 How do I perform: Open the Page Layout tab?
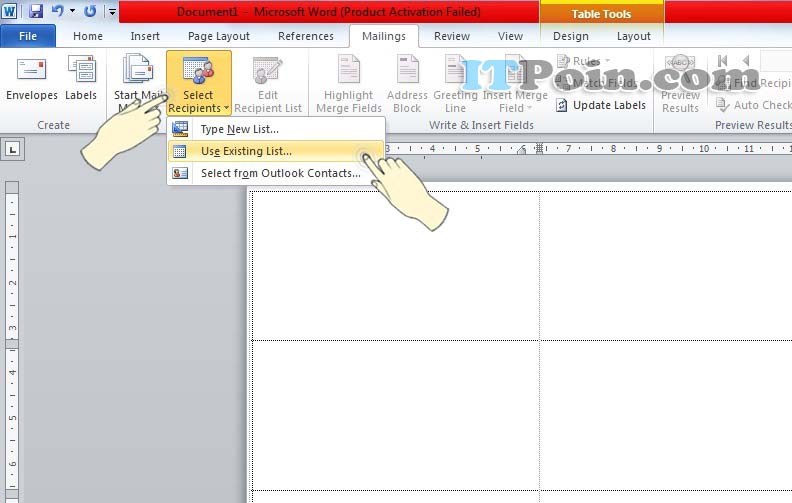click(x=219, y=36)
